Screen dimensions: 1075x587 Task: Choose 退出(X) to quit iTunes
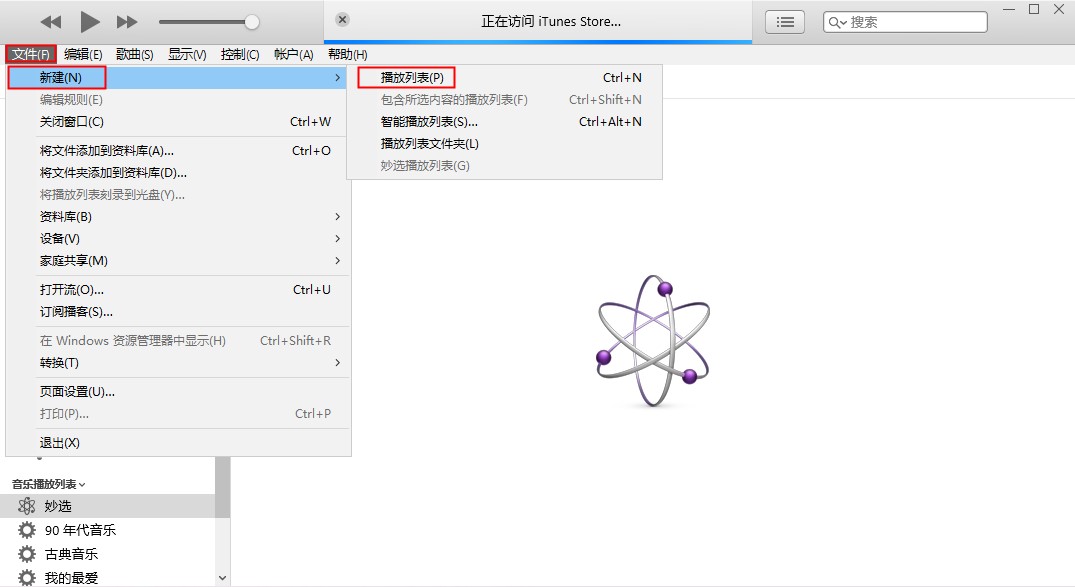[x=178, y=442]
